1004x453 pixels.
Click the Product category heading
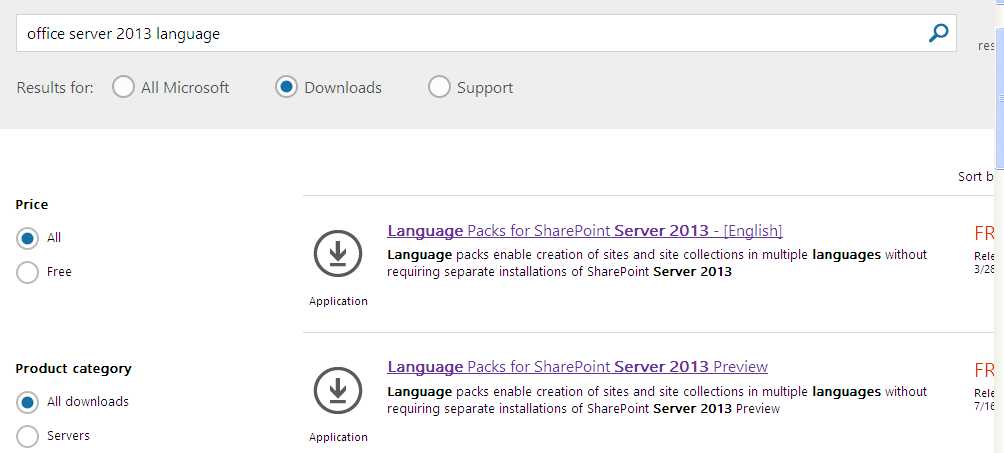tap(73, 368)
